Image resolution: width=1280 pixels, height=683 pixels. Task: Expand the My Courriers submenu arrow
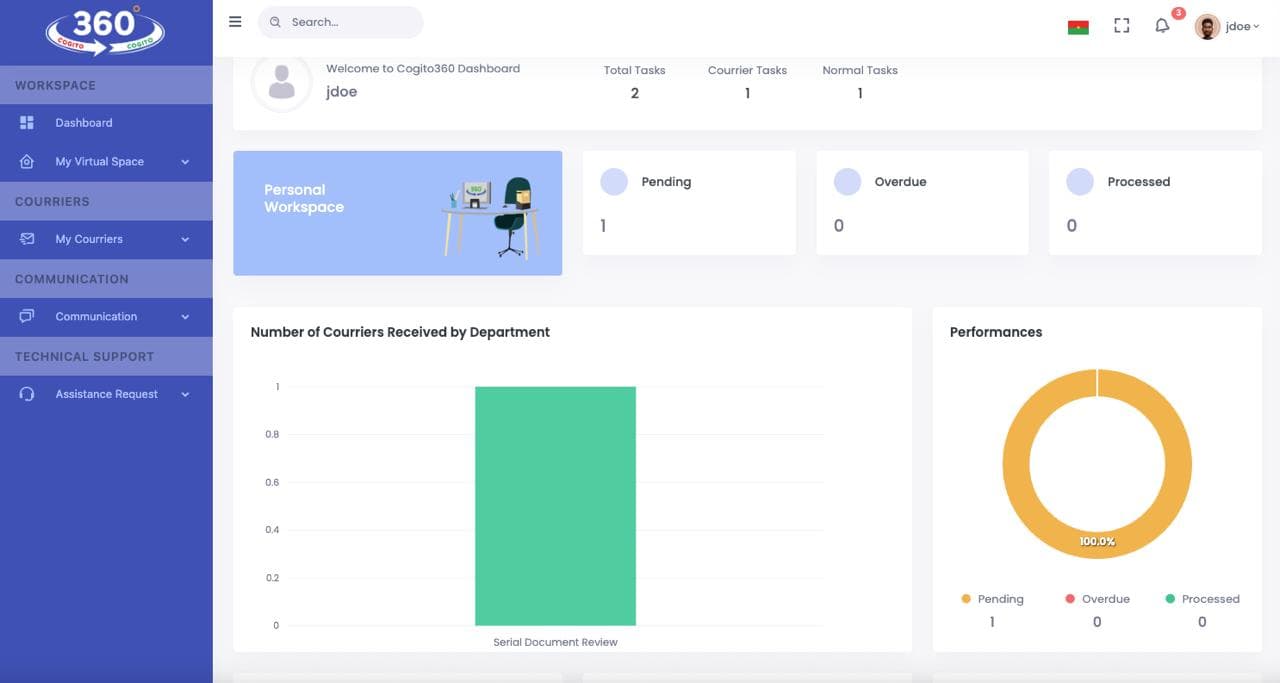click(x=185, y=240)
